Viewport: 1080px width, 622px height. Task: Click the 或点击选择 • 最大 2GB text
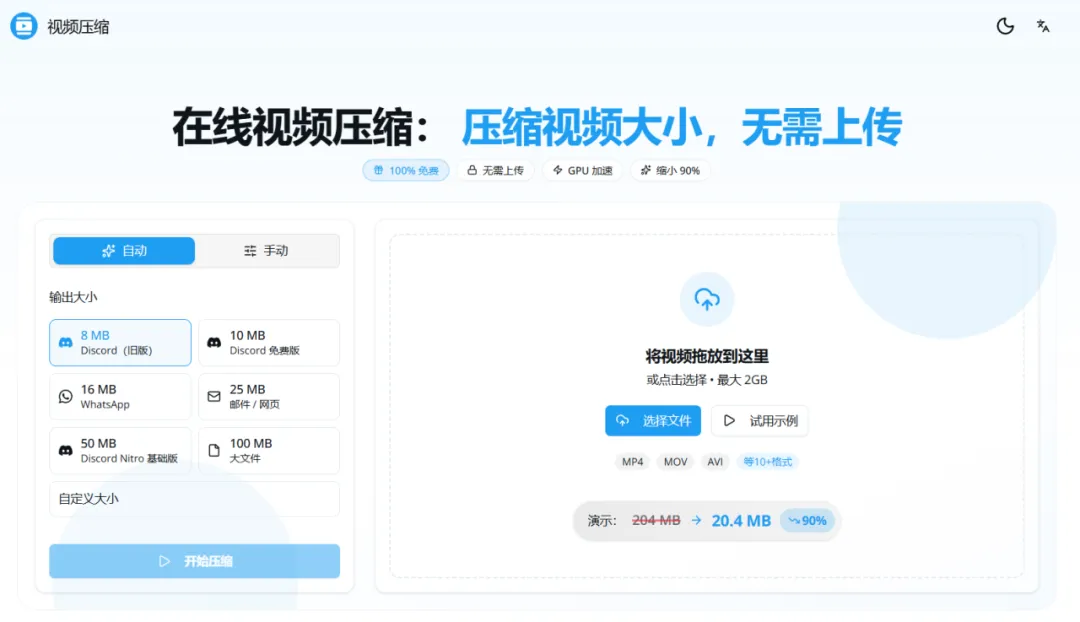point(707,380)
